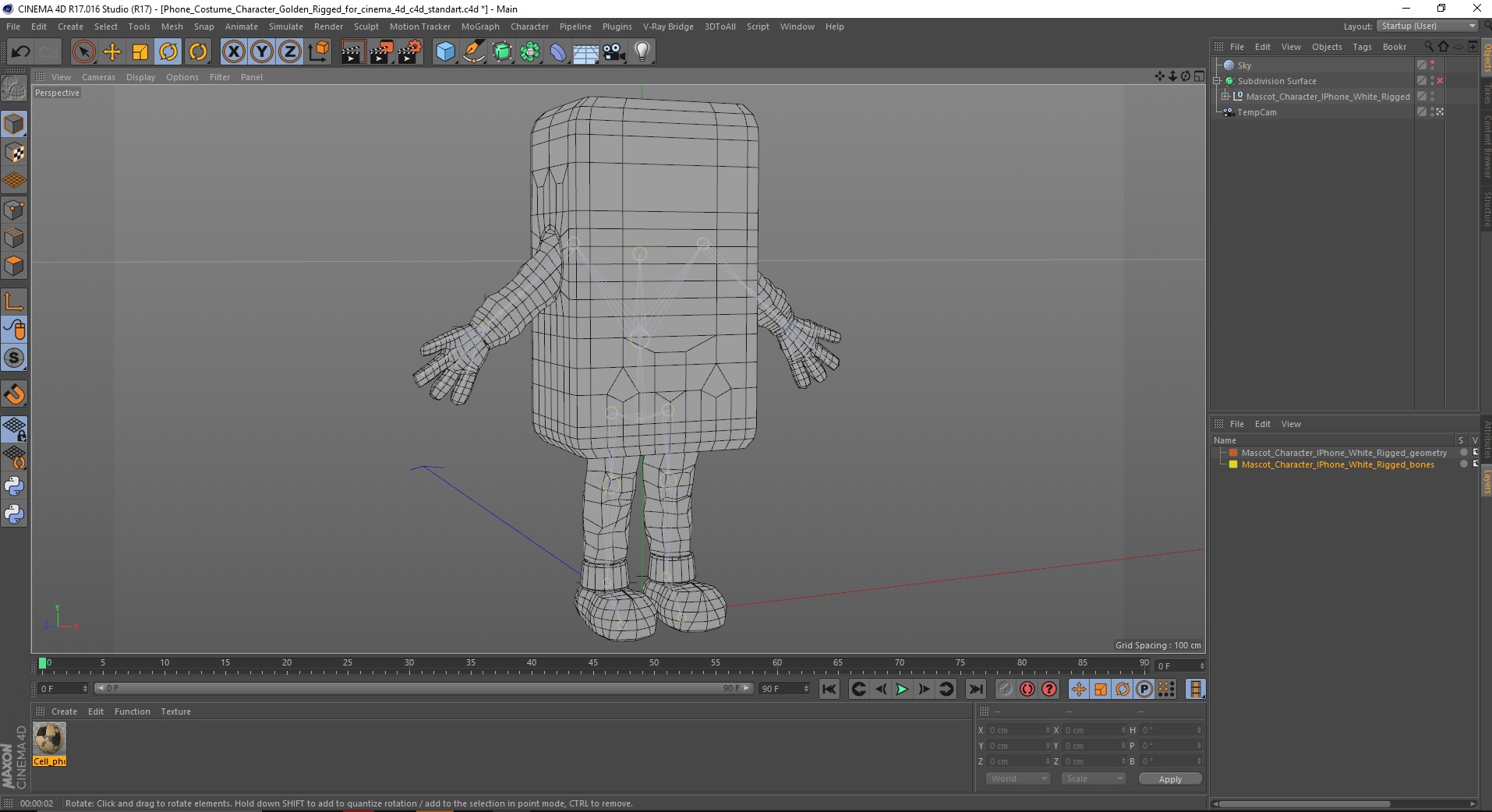The height and width of the screenshot is (812, 1492).
Task: Open the deformer bend icon
Action: [558, 52]
